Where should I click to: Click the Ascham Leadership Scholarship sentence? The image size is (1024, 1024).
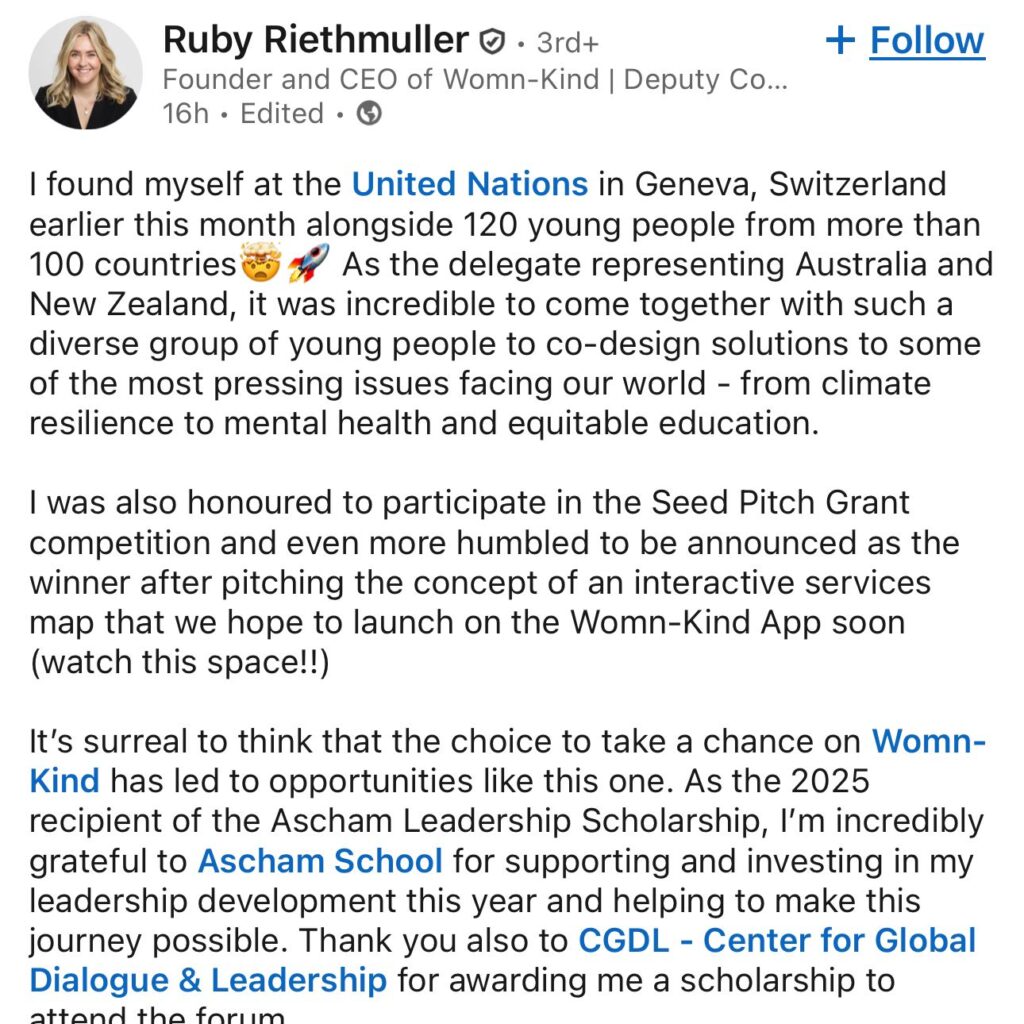(500, 821)
